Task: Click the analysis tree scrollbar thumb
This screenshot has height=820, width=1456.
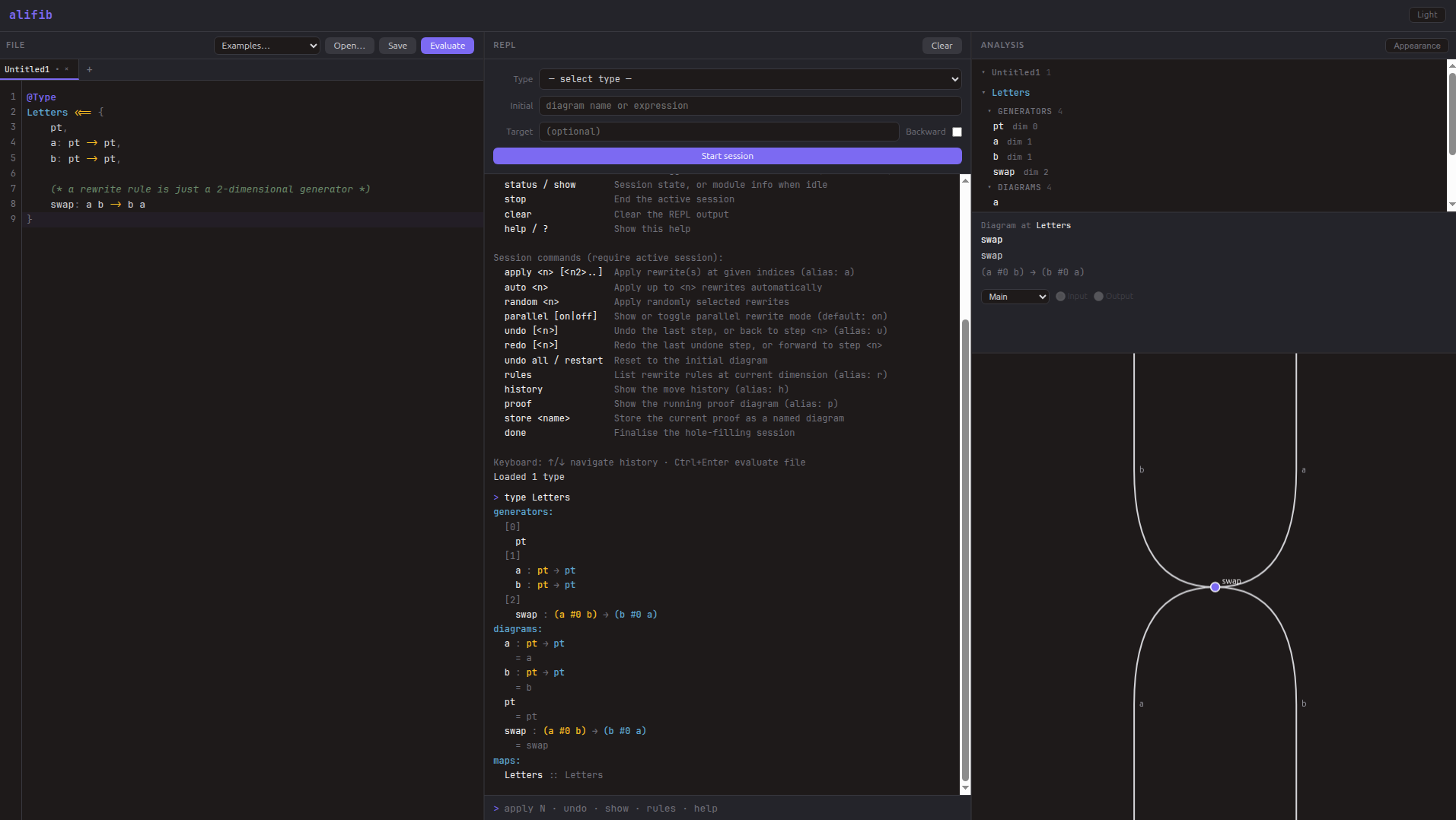Action: [x=1451, y=114]
